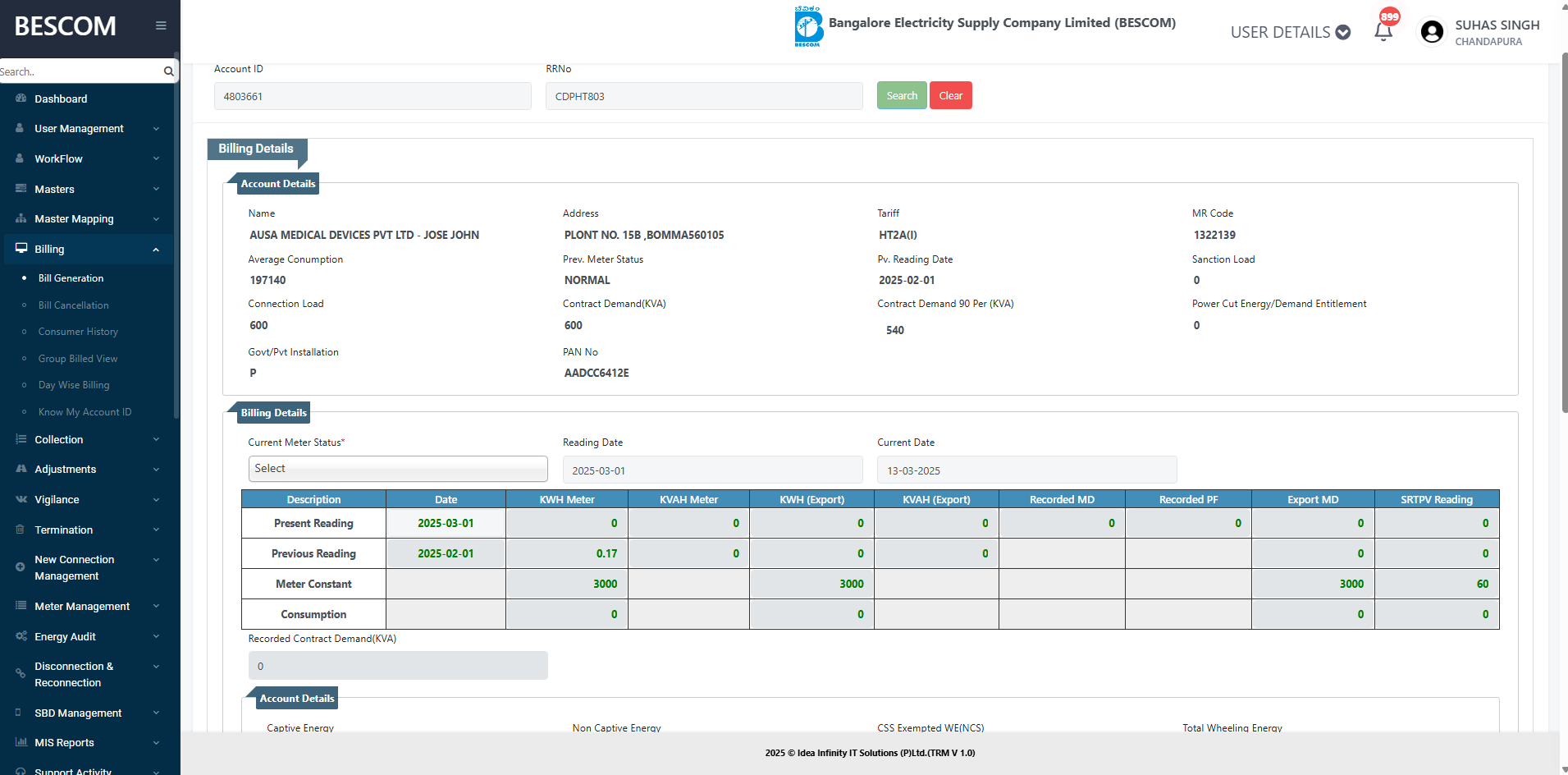This screenshot has height=775, width=1568.
Task: Click the Billing monitor icon
Action: pos(21,249)
